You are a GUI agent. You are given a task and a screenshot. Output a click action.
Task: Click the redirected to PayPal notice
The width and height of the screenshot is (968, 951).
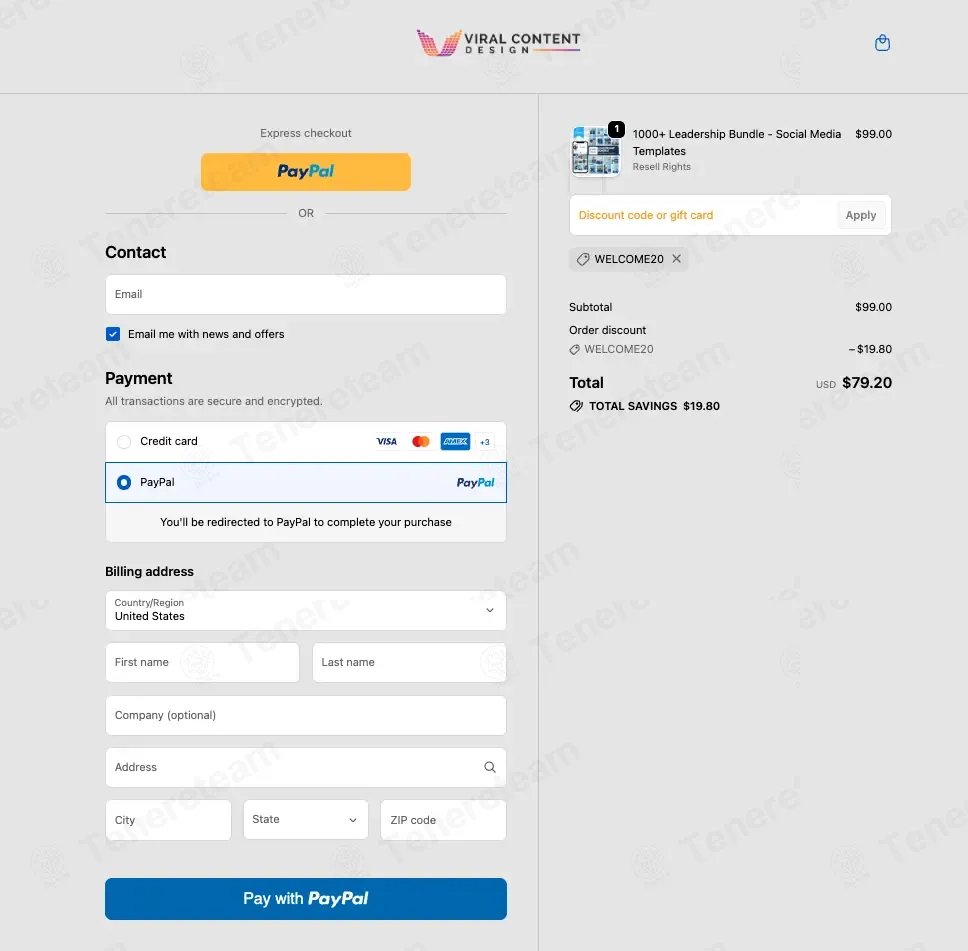(x=306, y=522)
